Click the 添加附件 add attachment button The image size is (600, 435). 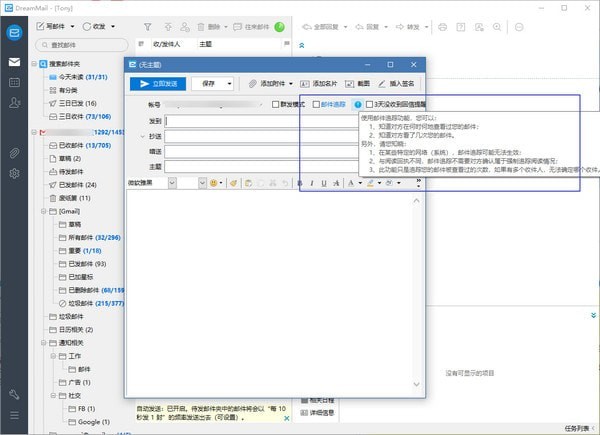(270, 84)
